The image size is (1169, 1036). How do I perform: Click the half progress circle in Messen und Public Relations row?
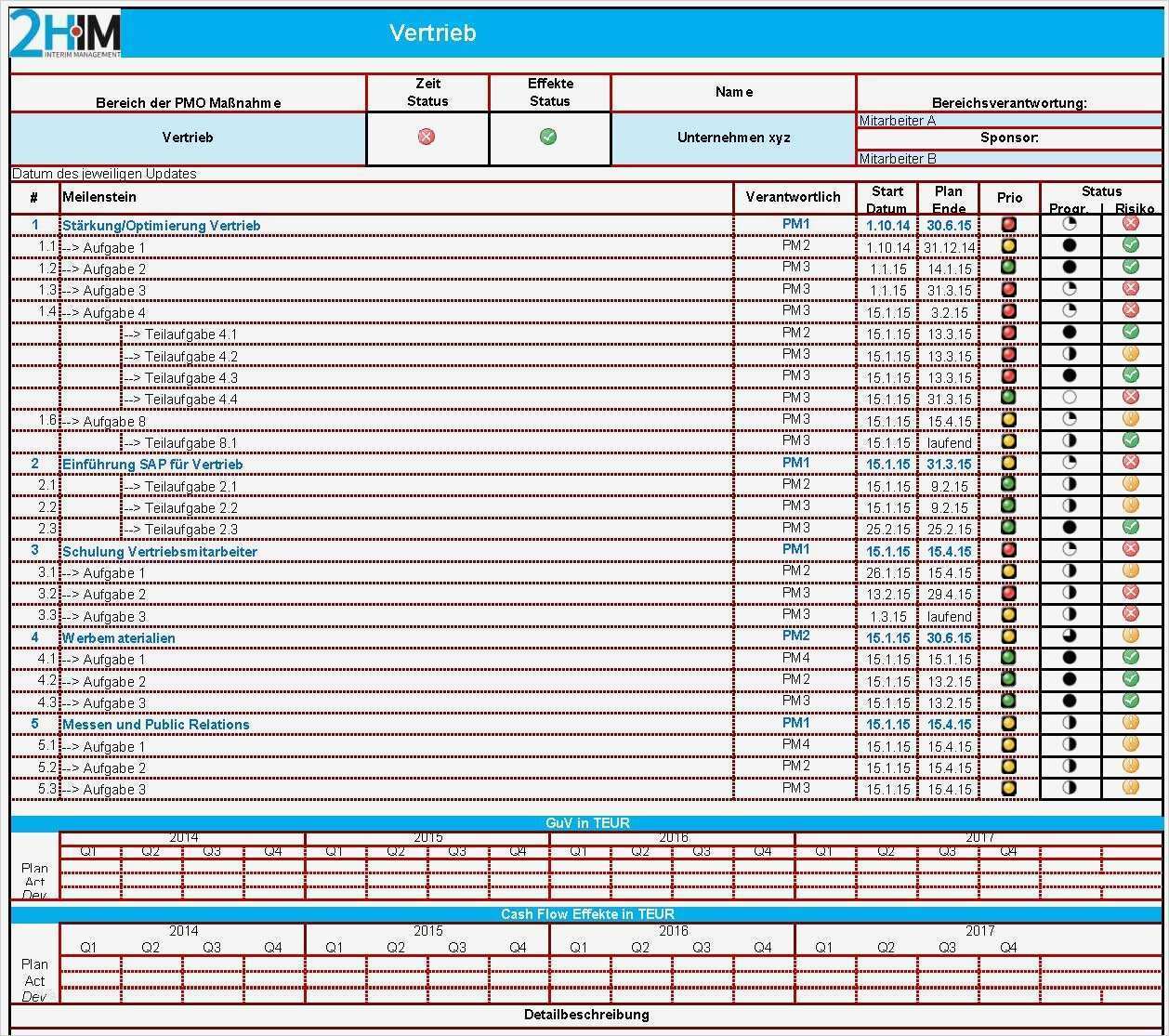click(x=1069, y=723)
